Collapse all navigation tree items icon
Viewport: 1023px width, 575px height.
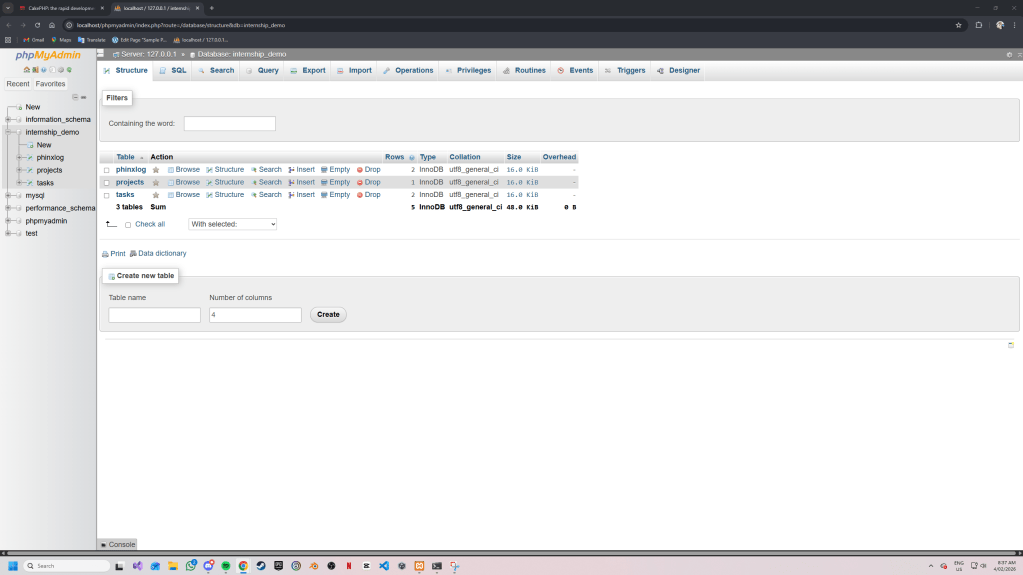click(74, 97)
